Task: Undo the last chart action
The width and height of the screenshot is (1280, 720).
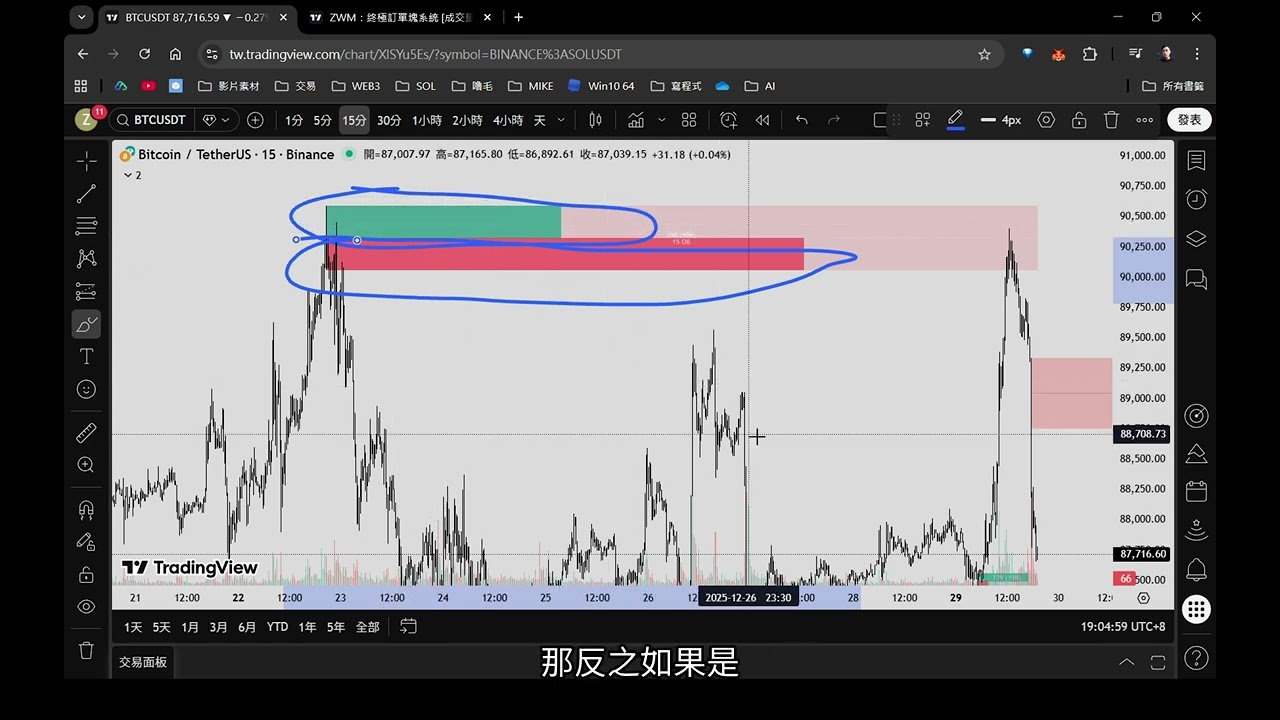Action: 801,120
